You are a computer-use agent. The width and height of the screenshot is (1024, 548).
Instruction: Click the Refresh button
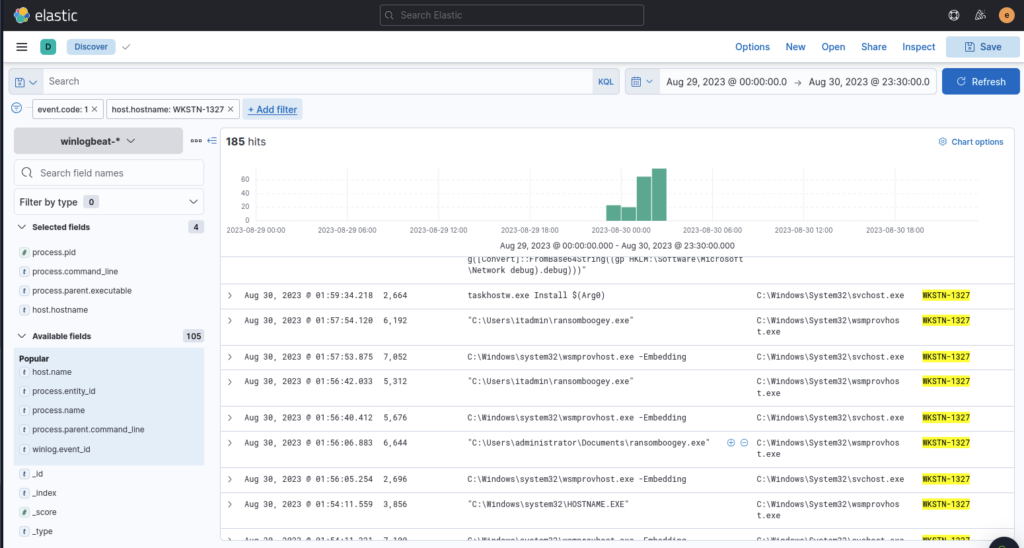[x=980, y=82]
